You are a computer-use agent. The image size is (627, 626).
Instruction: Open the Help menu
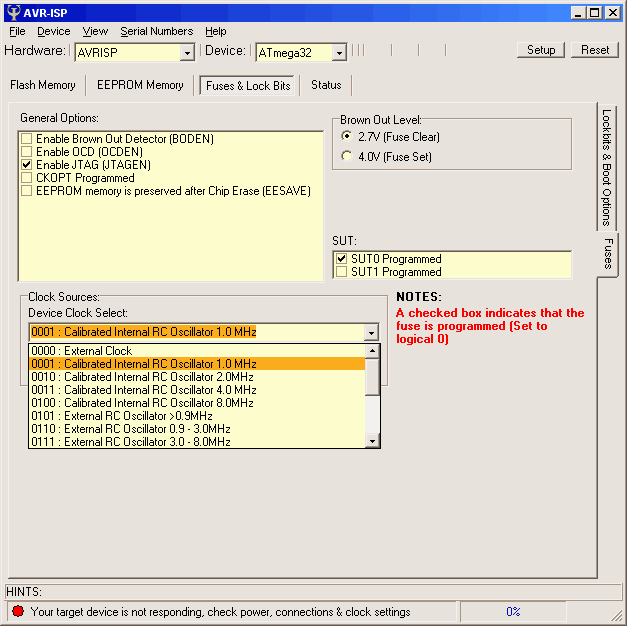[216, 31]
